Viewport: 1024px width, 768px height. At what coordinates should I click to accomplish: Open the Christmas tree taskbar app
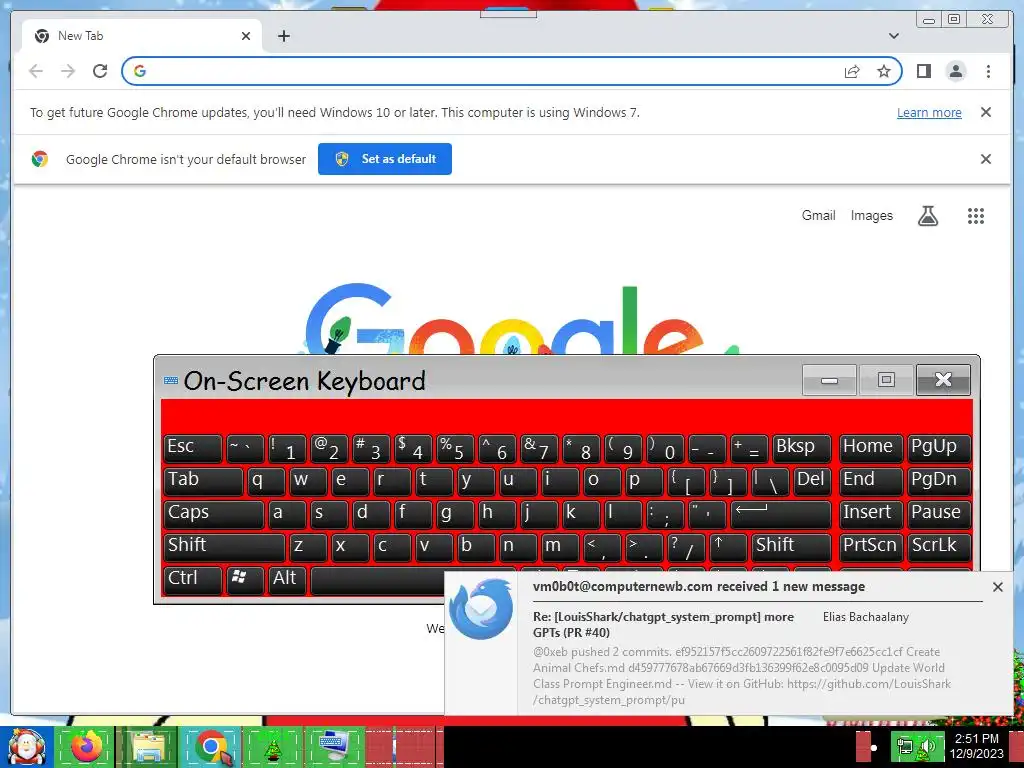pyautogui.click(x=273, y=747)
